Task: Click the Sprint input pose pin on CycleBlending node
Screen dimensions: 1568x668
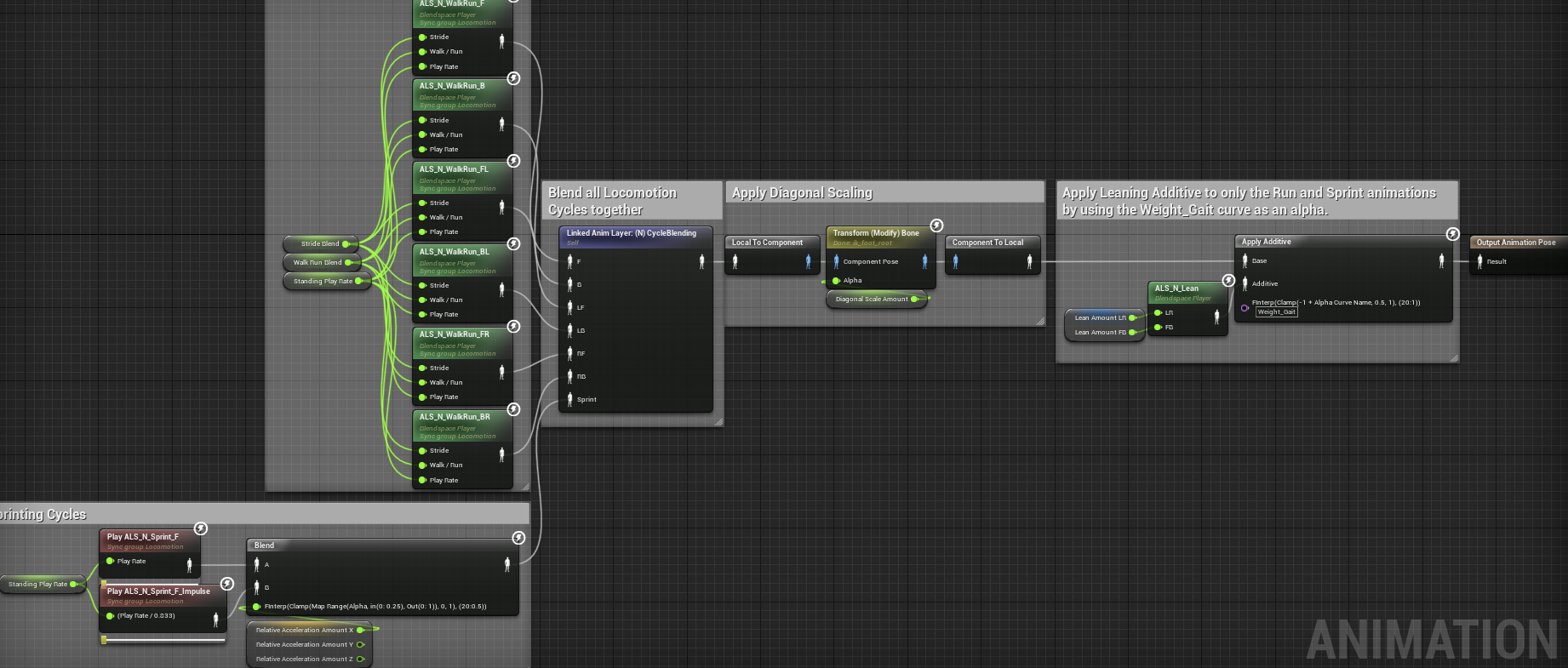Action: (x=570, y=399)
